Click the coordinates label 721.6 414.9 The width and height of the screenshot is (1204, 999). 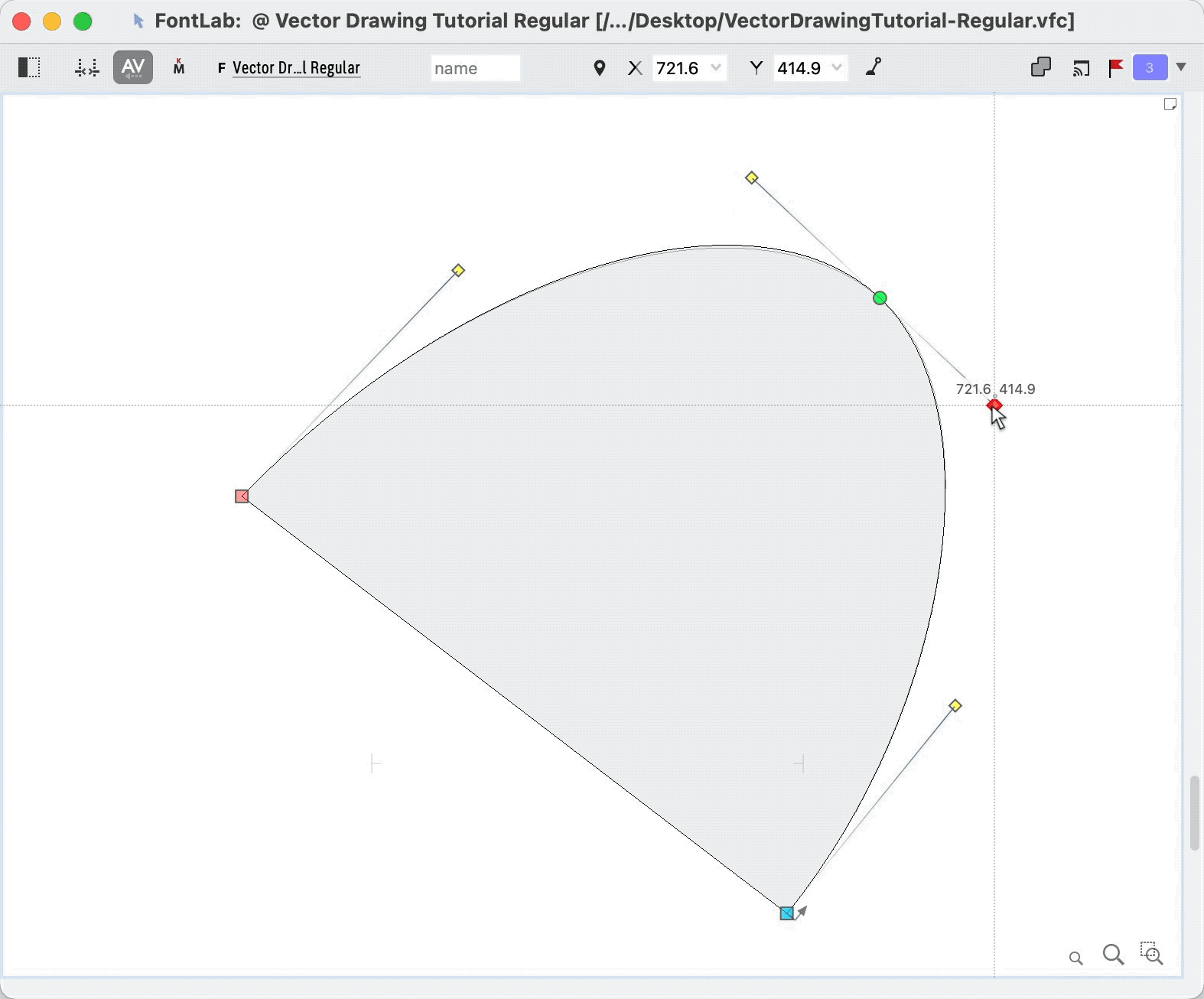[996, 389]
